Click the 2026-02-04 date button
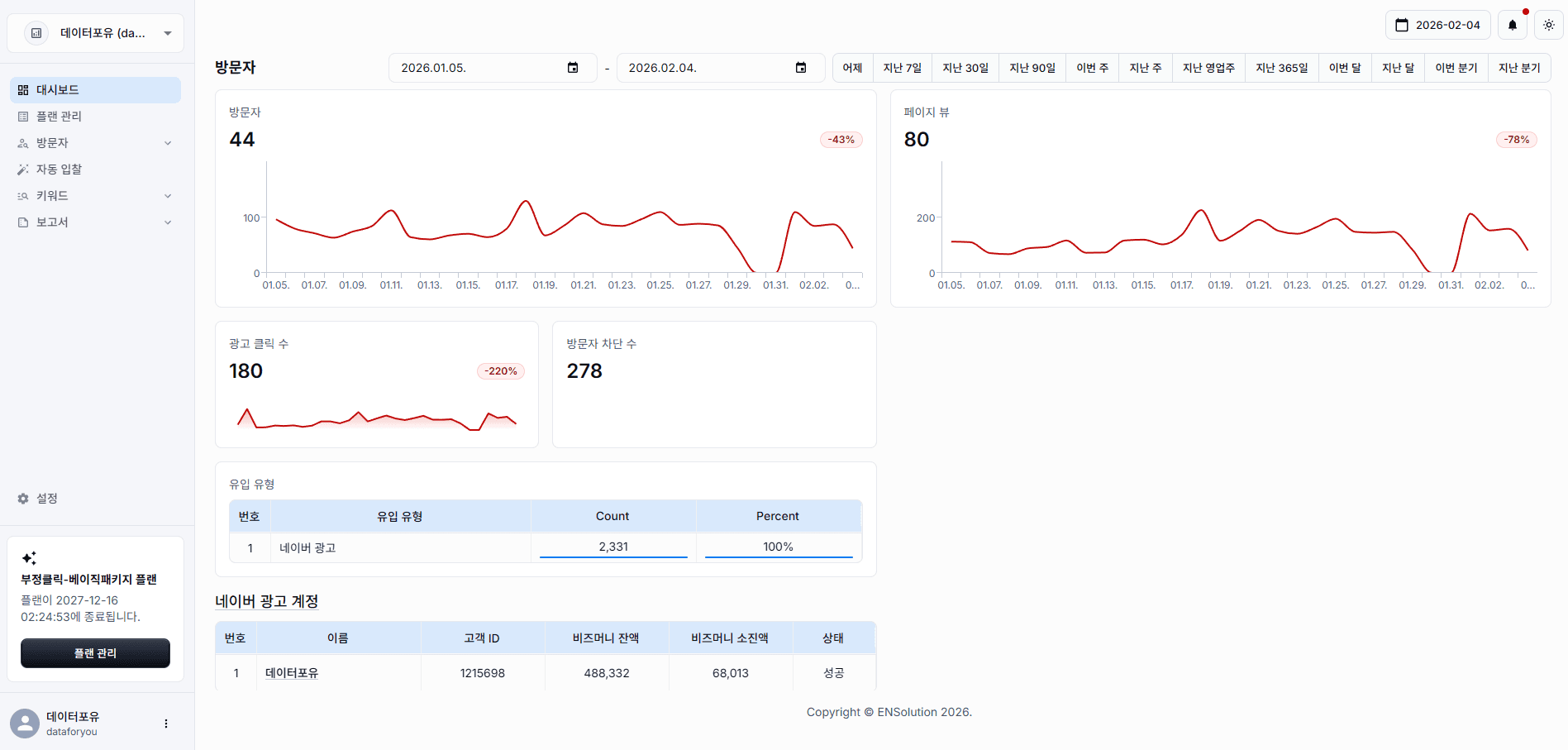 [x=1437, y=25]
